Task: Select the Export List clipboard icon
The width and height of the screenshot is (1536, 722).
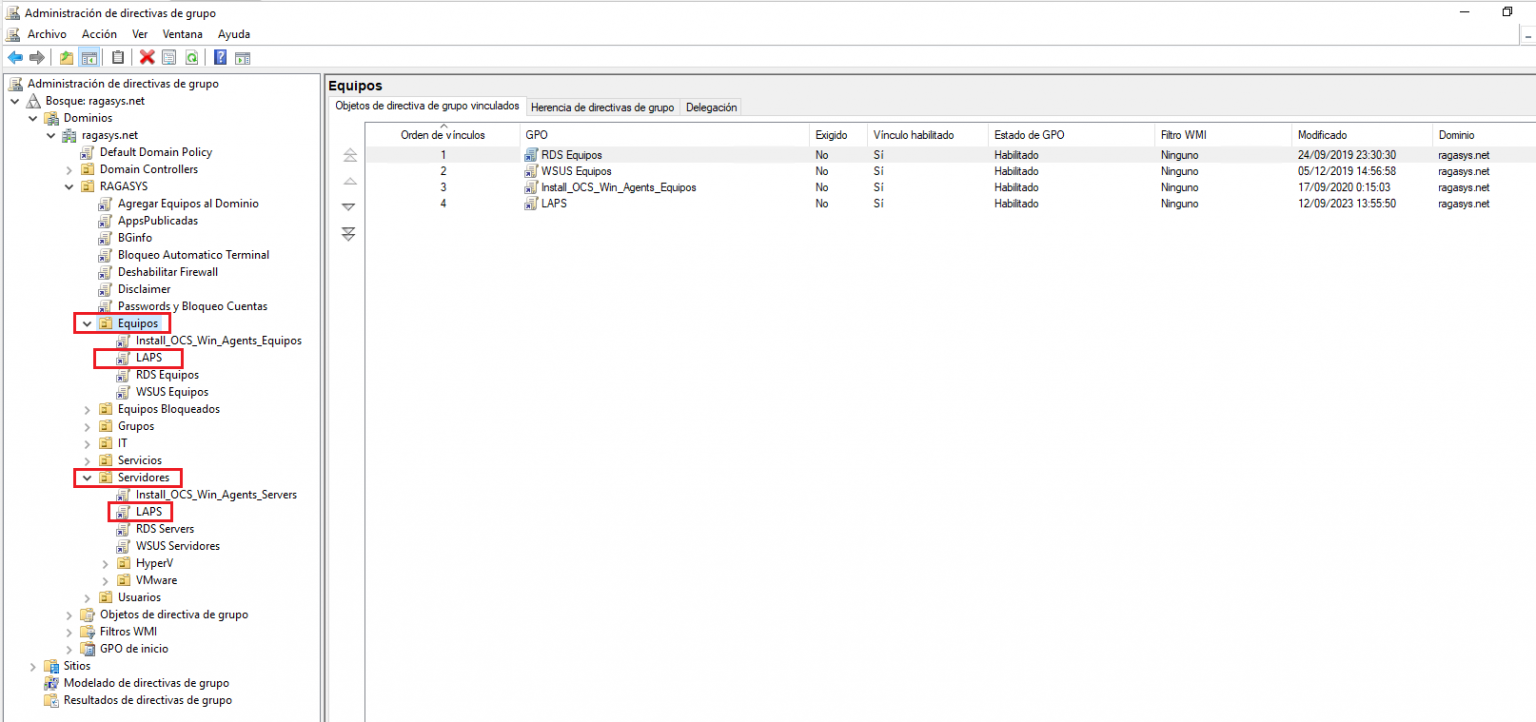Action: [115, 57]
